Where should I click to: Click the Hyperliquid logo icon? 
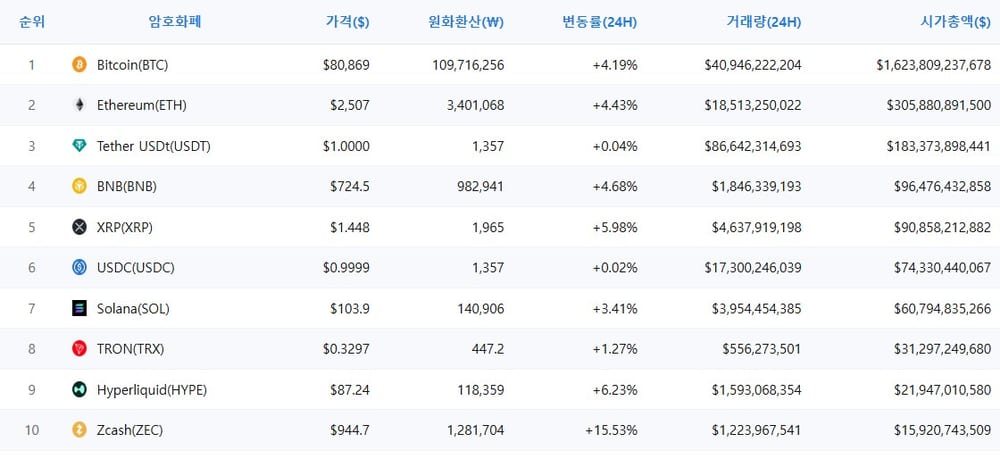79,390
